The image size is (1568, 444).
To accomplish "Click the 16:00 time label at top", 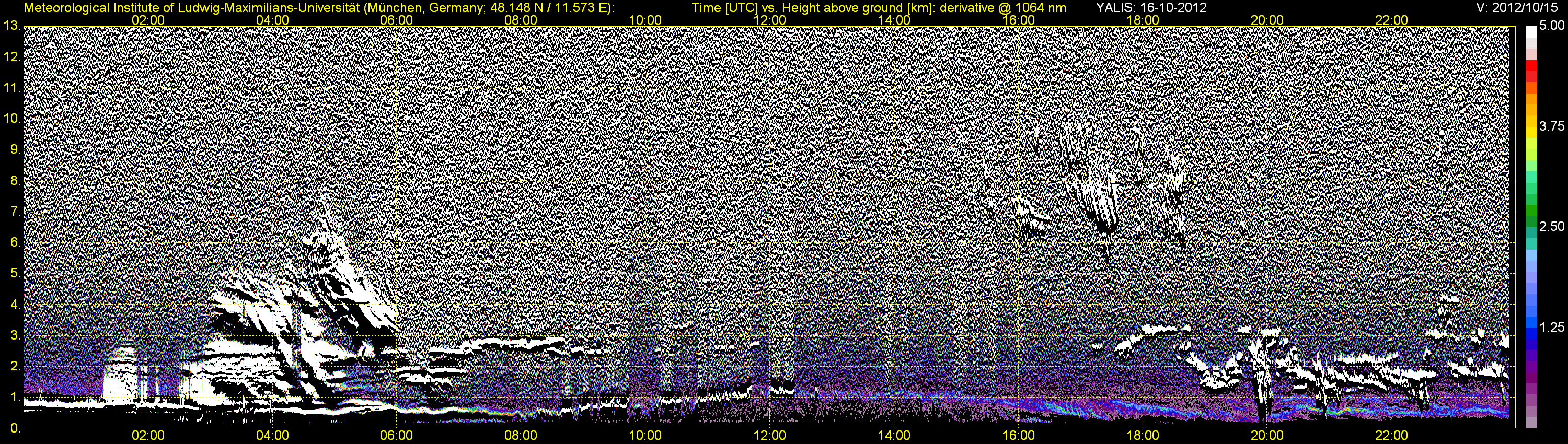I will [1018, 20].
